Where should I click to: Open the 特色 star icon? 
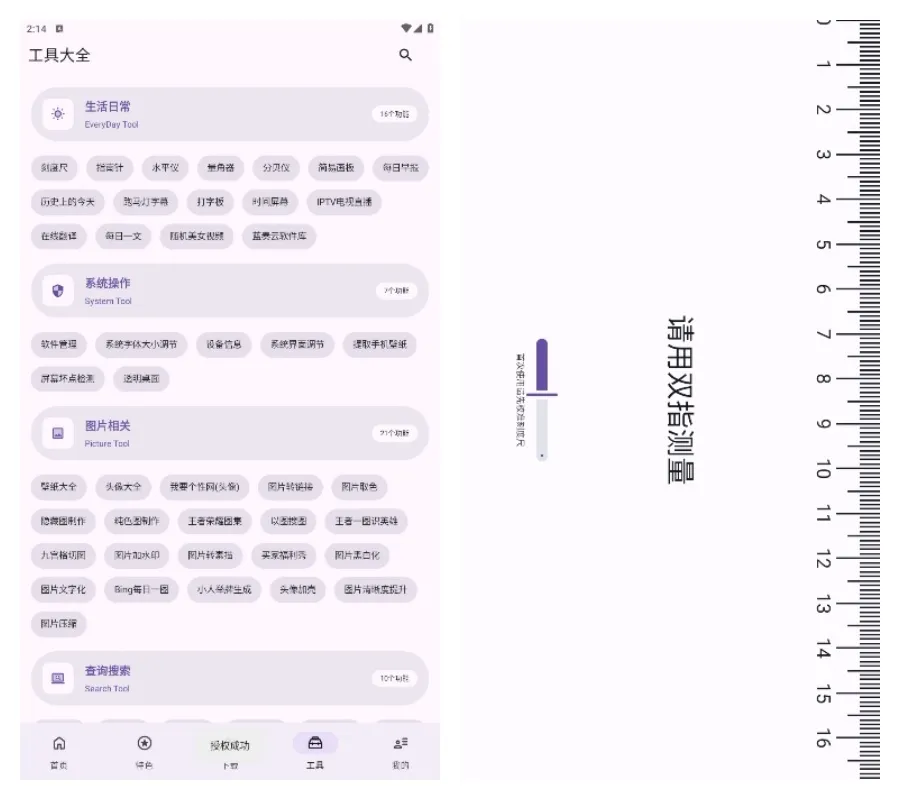point(145,743)
